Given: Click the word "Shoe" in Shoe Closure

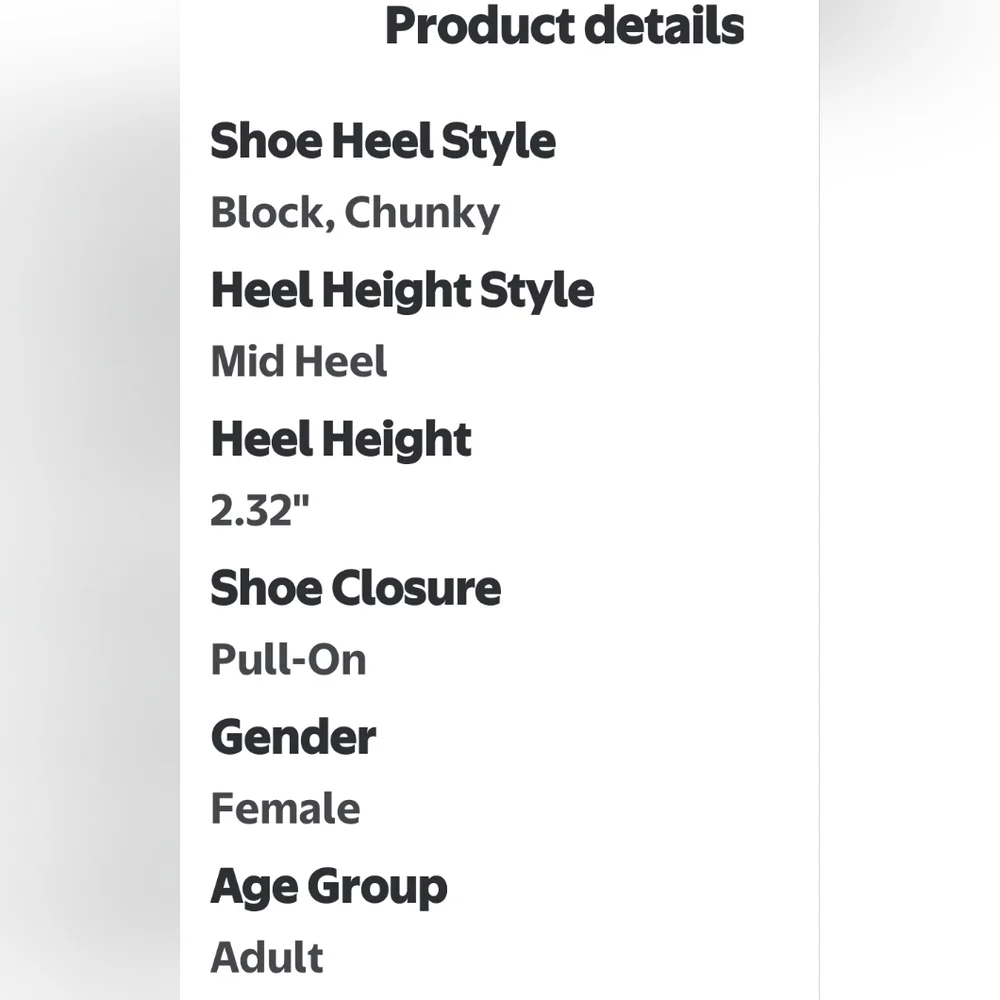Looking at the screenshot, I should pos(263,589).
